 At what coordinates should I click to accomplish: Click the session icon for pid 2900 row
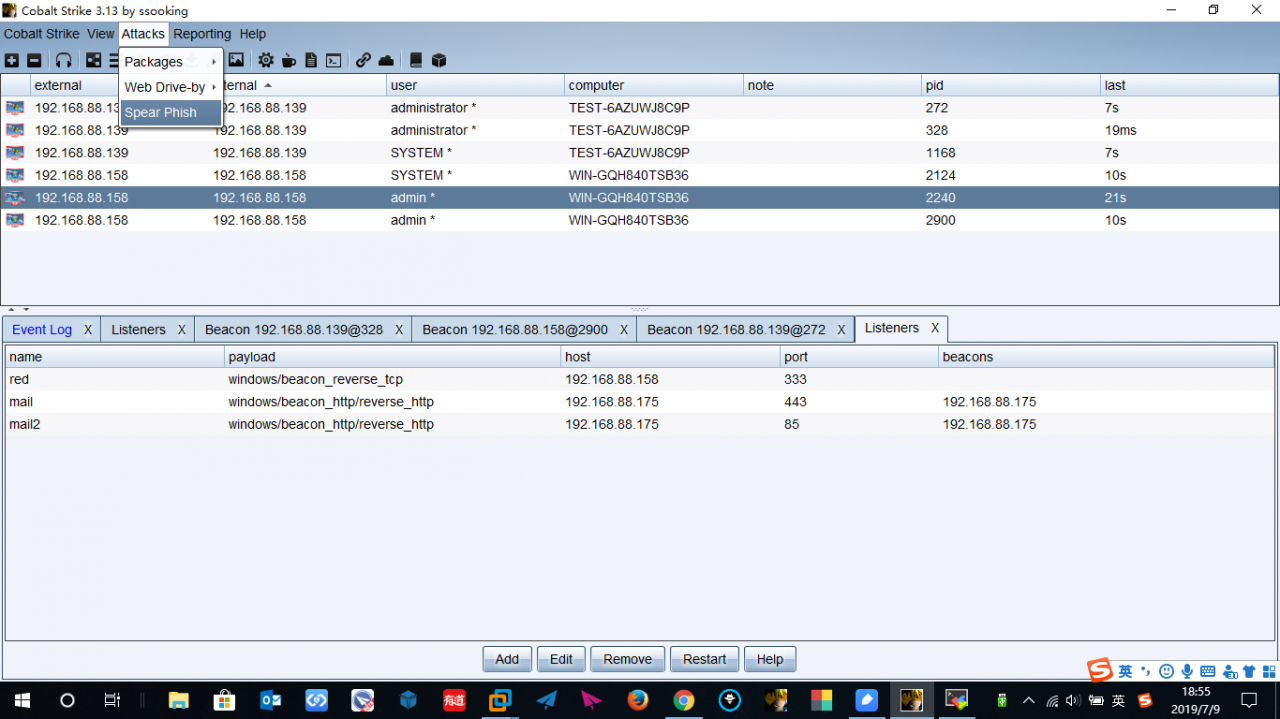point(15,220)
